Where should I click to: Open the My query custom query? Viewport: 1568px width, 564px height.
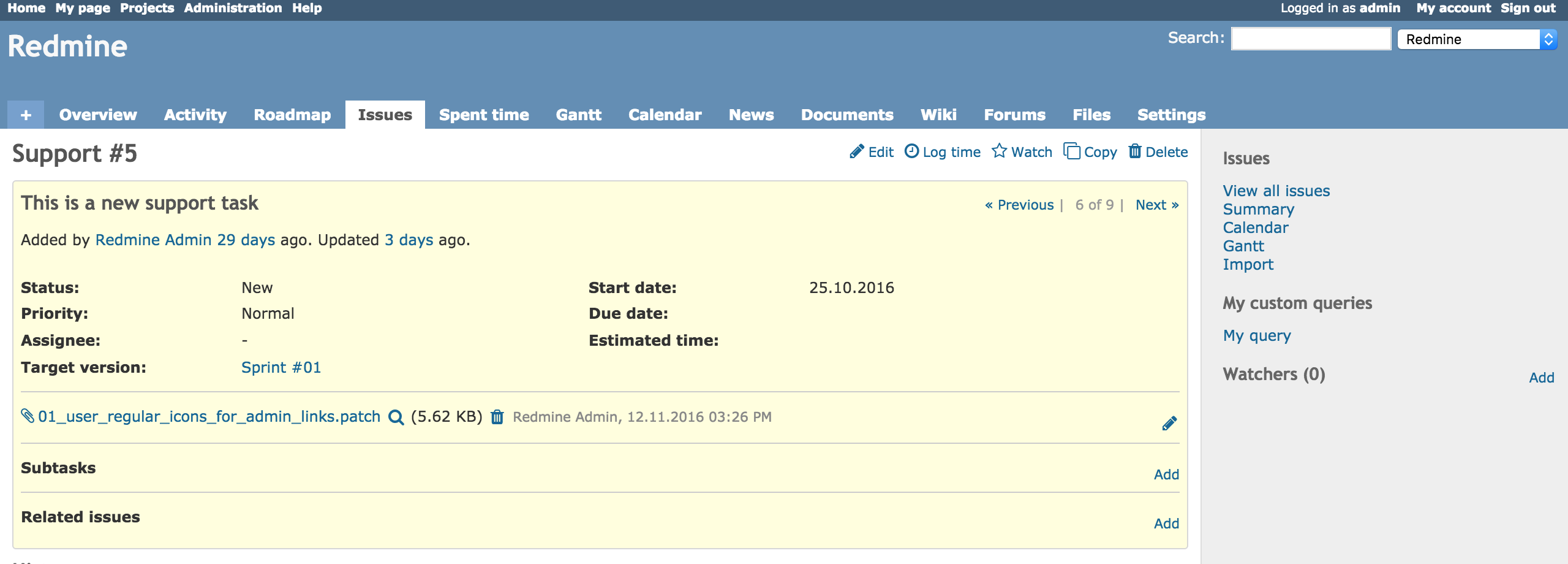(x=1257, y=336)
